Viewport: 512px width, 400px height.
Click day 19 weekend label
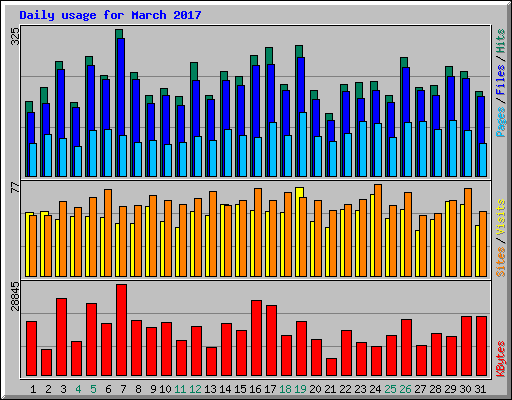point(300,389)
